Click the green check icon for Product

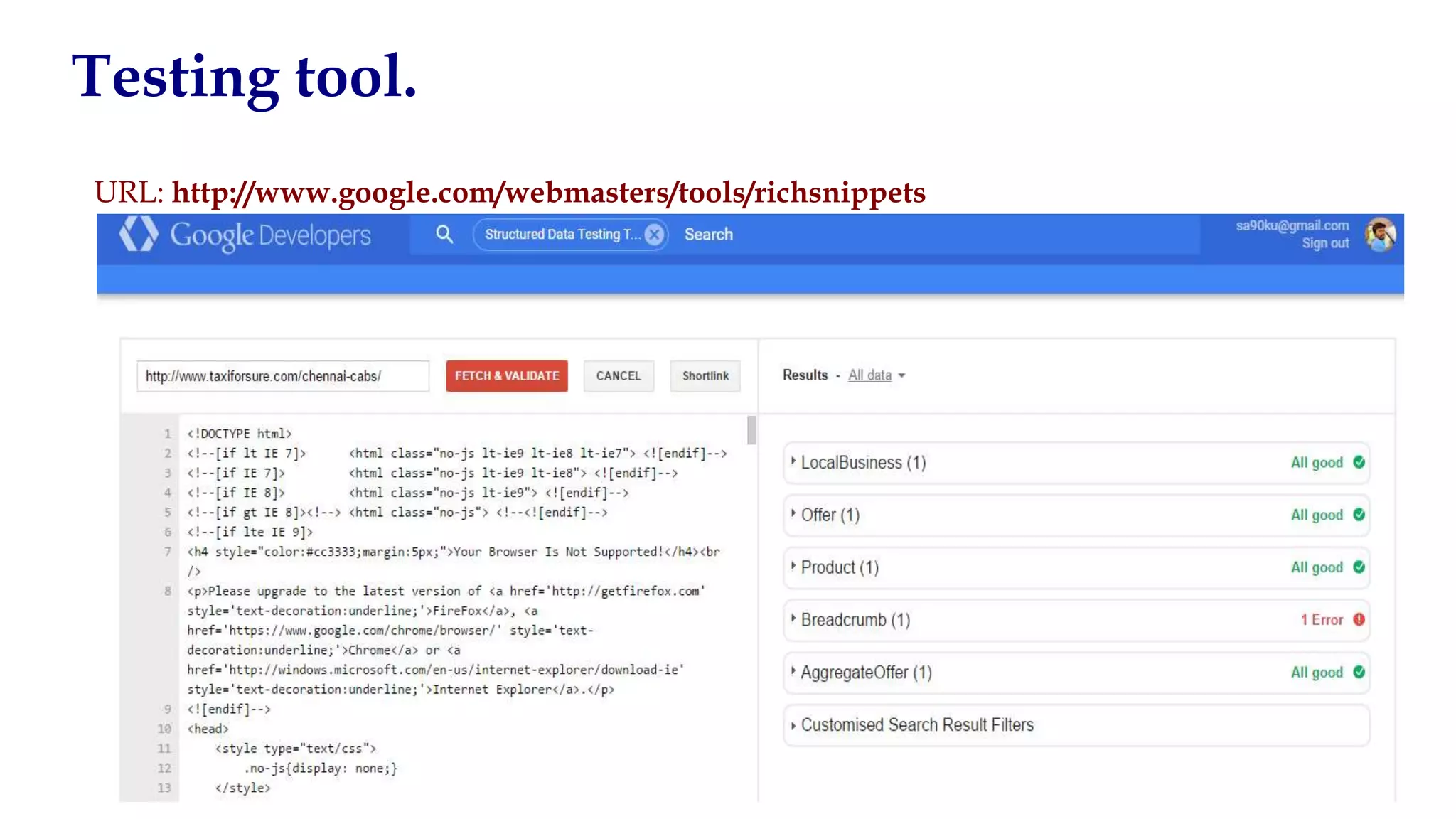tap(1359, 567)
